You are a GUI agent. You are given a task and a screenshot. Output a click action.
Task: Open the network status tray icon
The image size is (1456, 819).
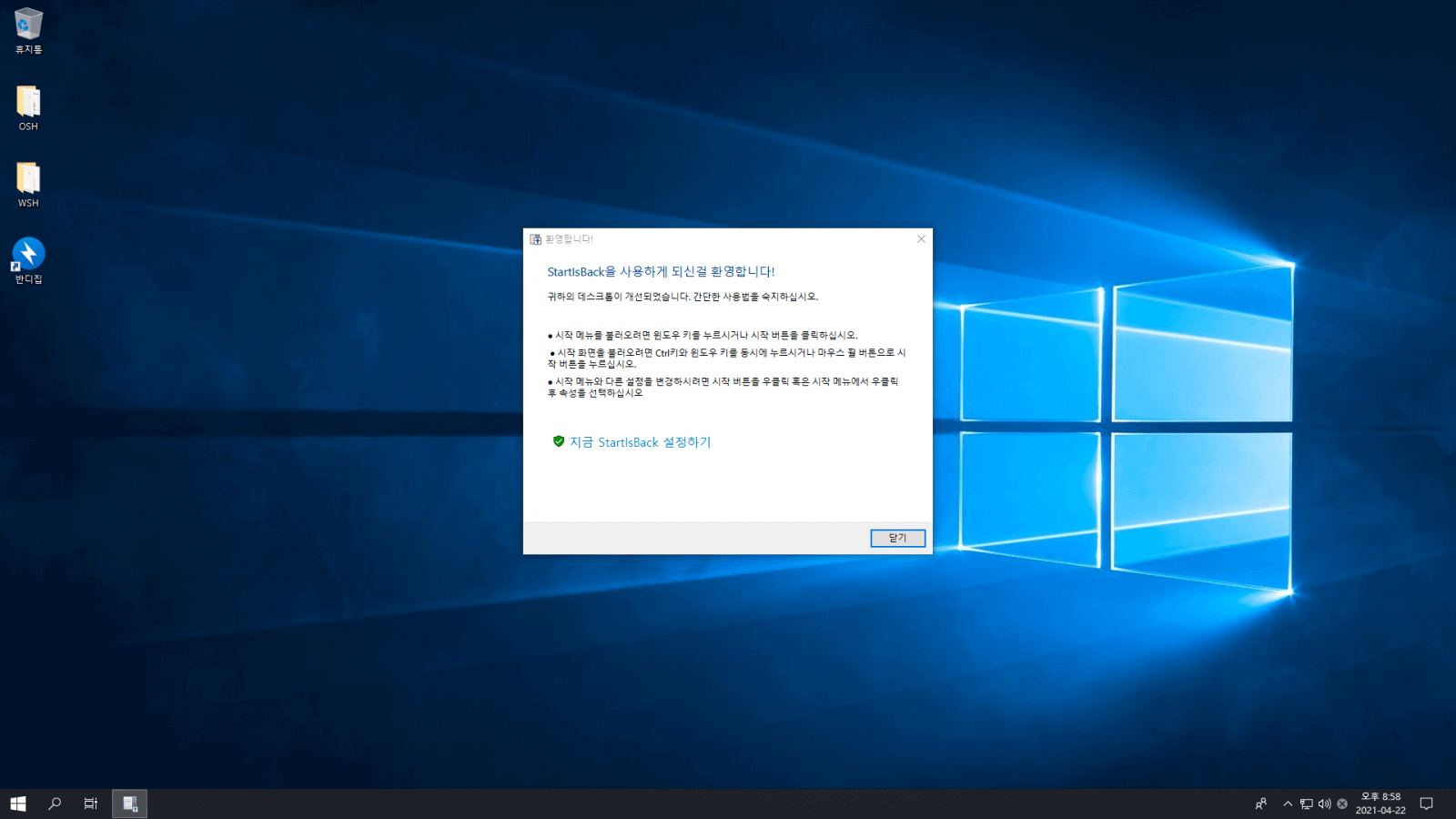pyautogui.click(x=1306, y=804)
